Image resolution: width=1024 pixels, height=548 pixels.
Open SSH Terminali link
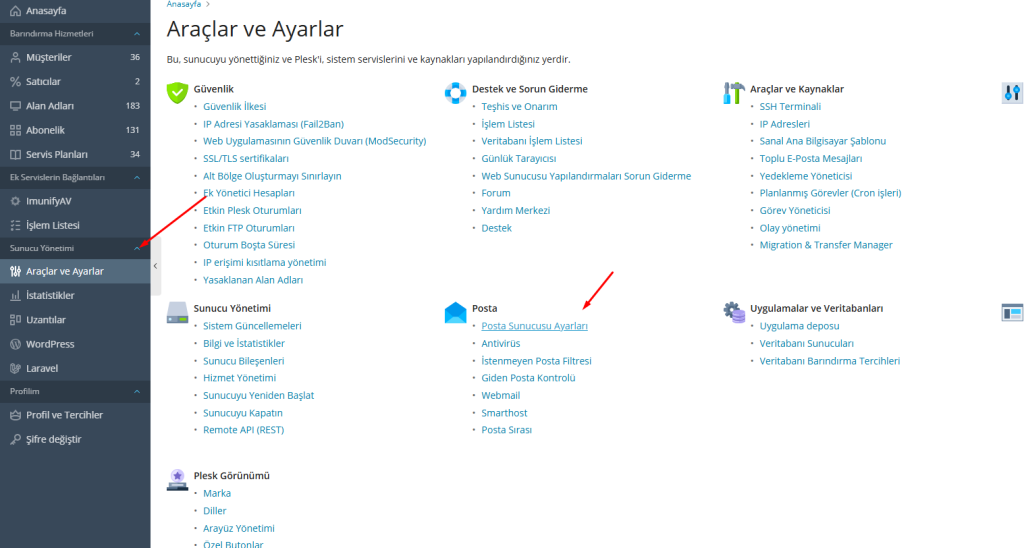(x=790, y=106)
